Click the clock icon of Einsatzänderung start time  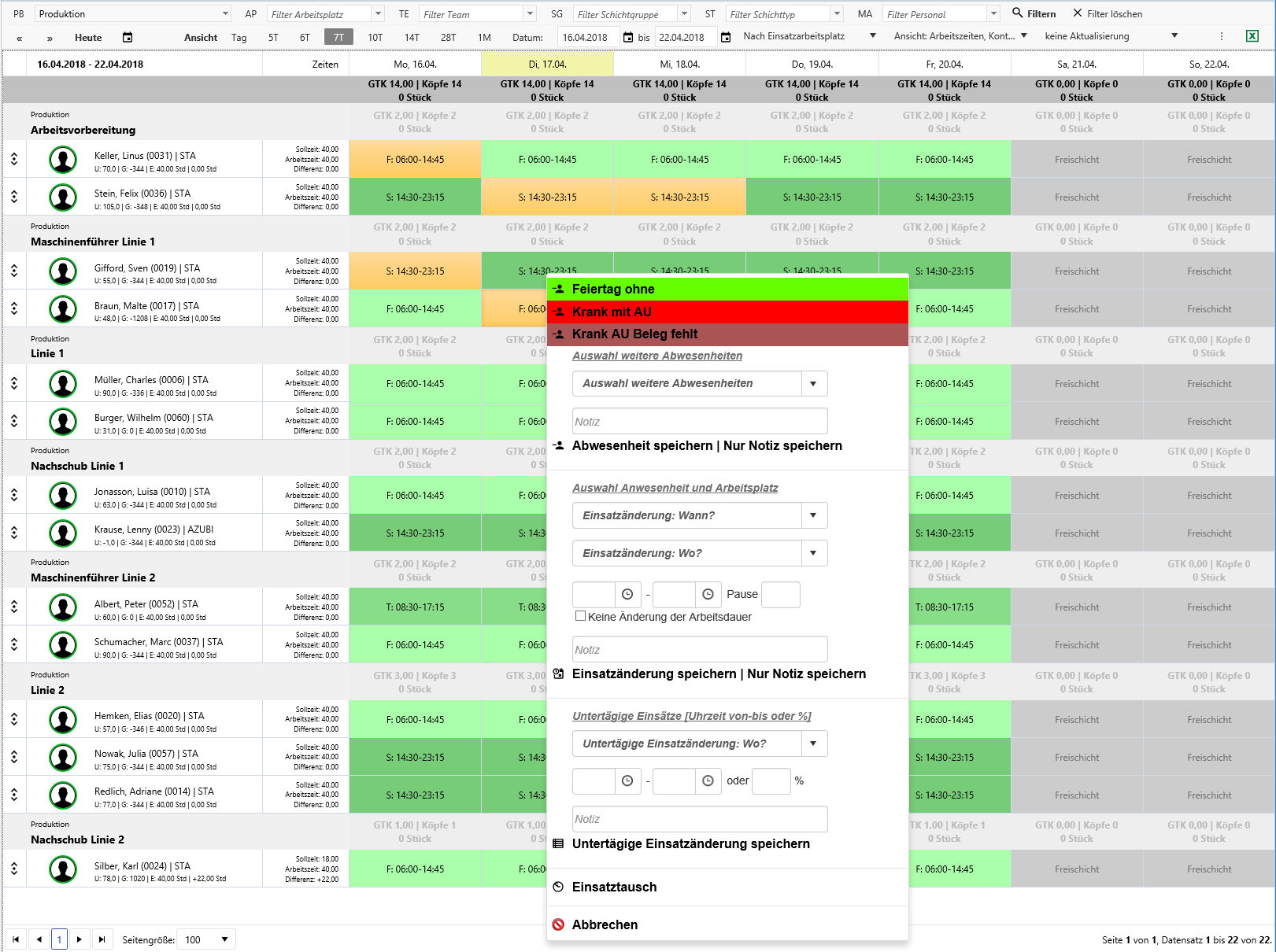click(x=627, y=594)
